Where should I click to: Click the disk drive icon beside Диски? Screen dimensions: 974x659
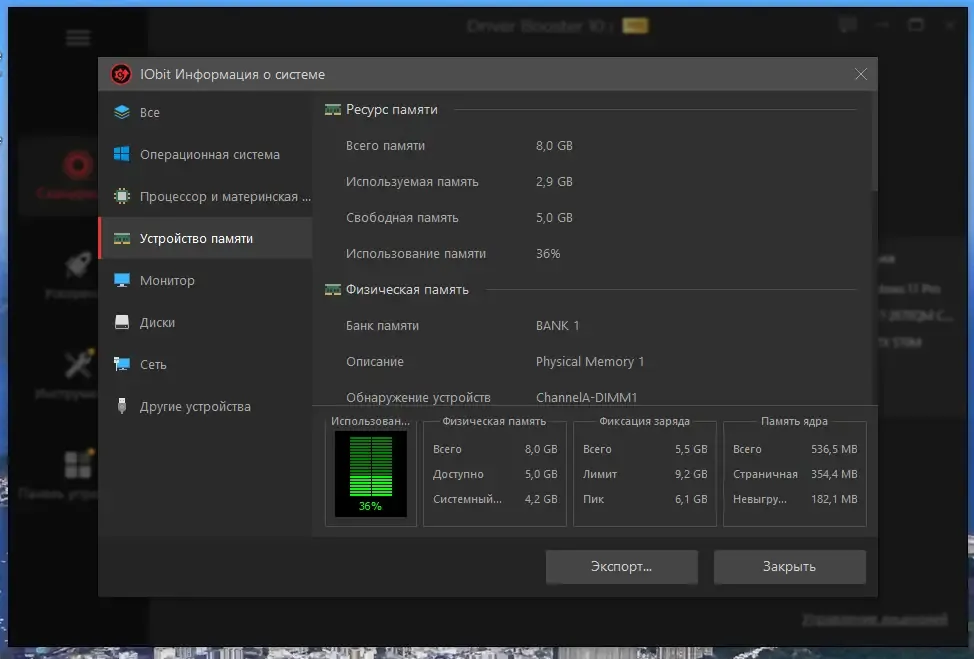pyautogui.click(x=122, y=322)
